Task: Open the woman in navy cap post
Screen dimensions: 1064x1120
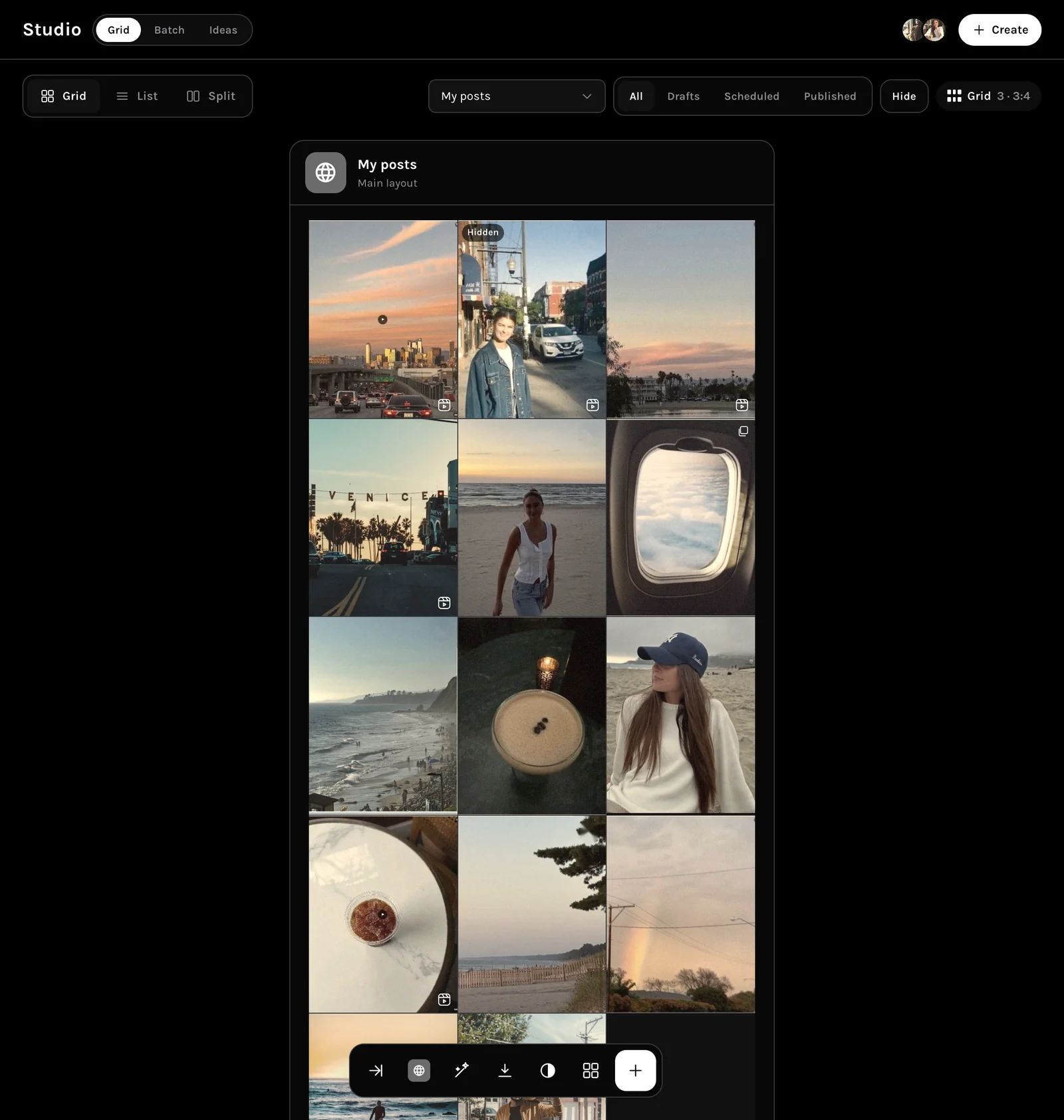Action: [x=681, y=716]
